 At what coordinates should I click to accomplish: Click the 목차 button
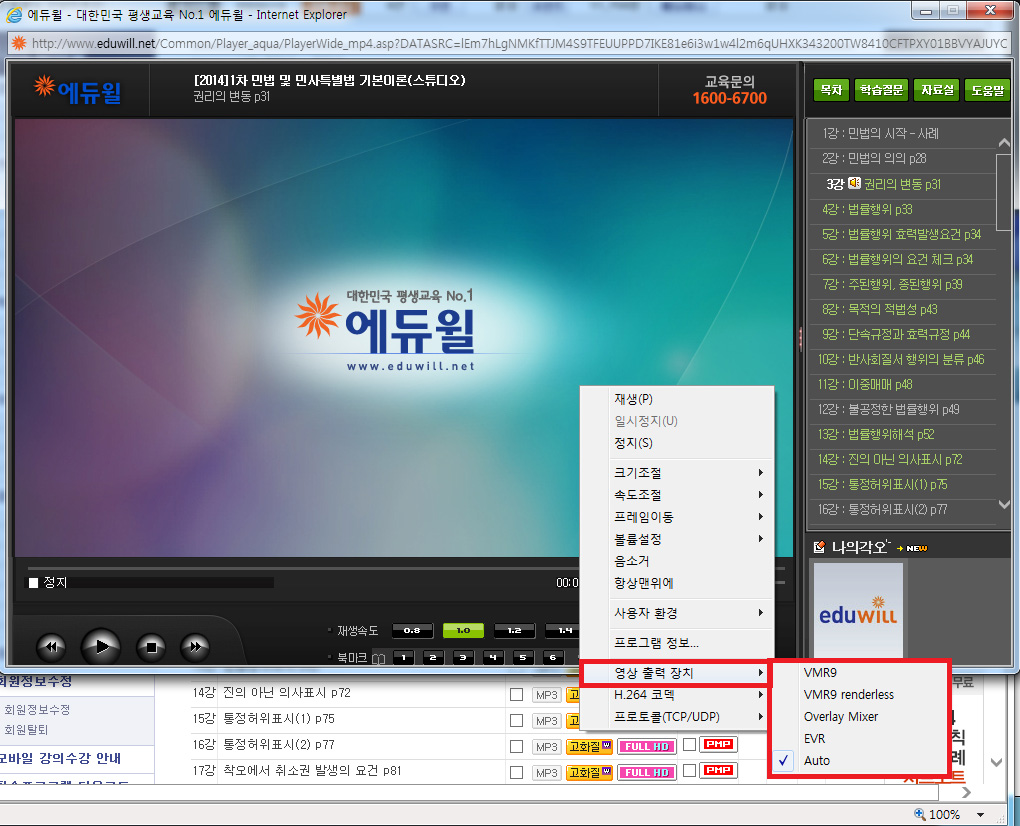[830, 90]
